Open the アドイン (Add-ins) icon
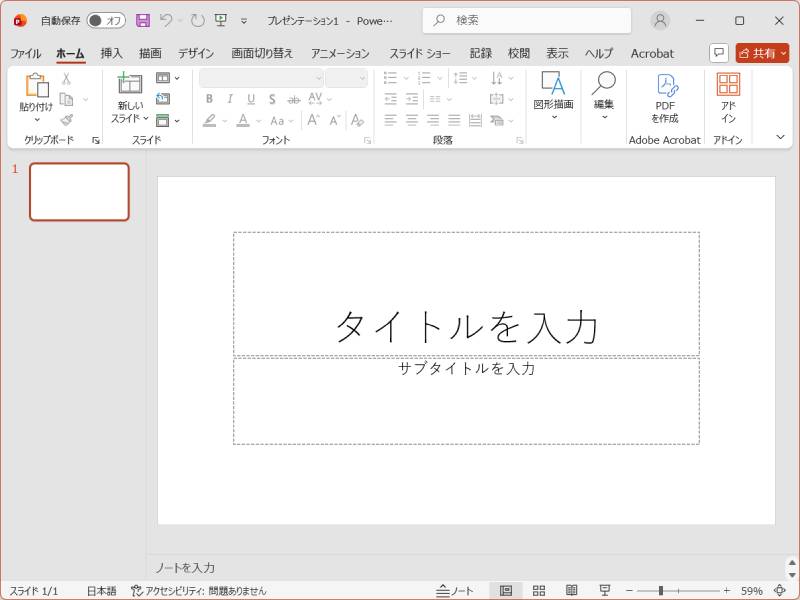 pyautogui.click(x=728, y=95)
